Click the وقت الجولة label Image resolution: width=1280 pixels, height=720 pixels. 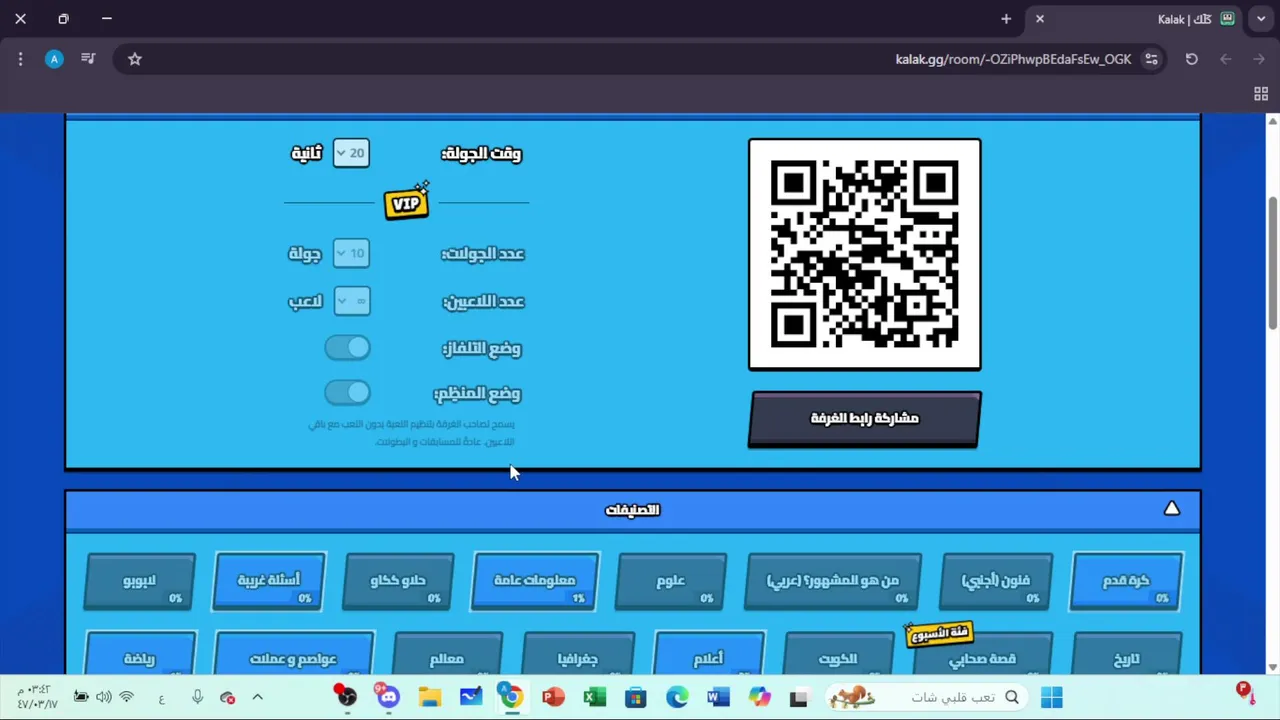click(x=481, y=153)
